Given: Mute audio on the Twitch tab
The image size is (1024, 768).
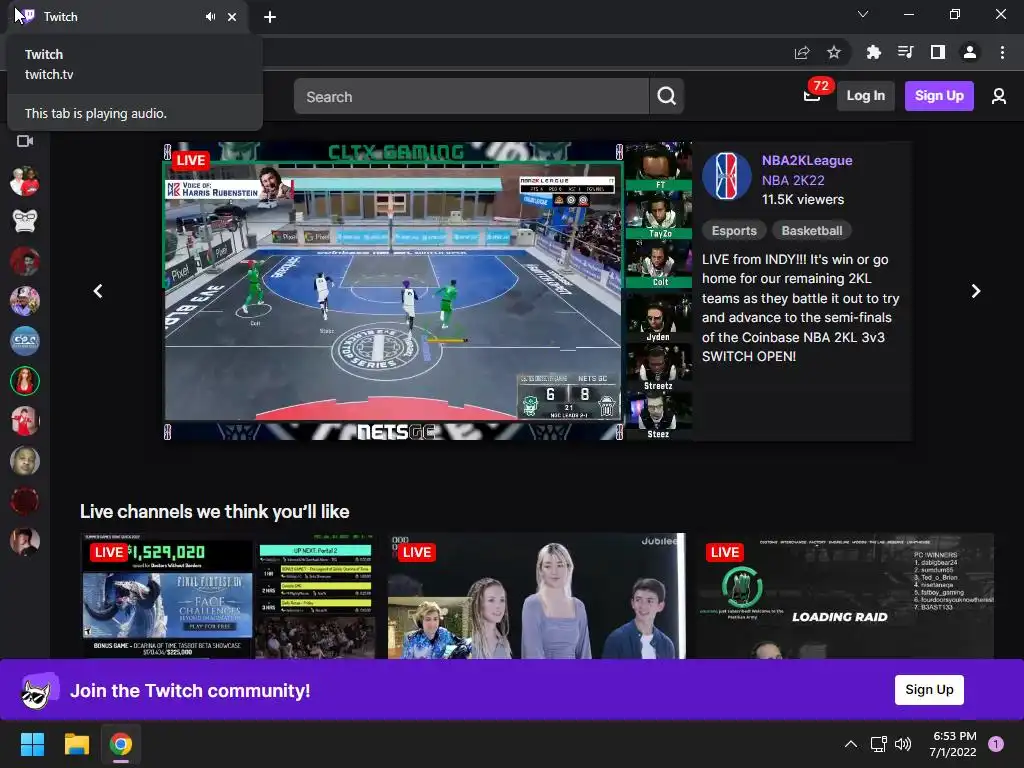Looking at the screenshot, I should 210,17.
